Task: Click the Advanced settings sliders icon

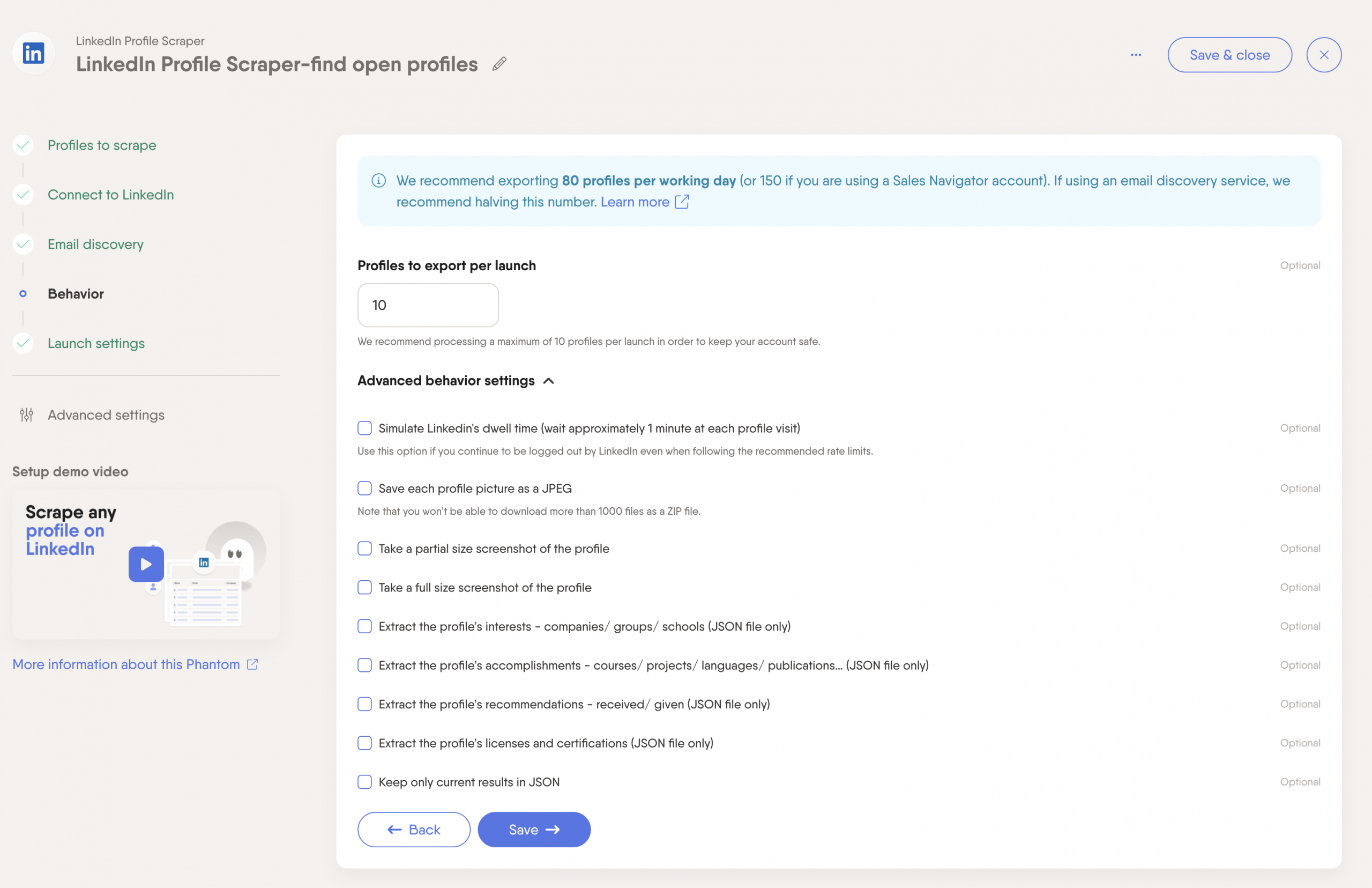Action: click(26, 415)
